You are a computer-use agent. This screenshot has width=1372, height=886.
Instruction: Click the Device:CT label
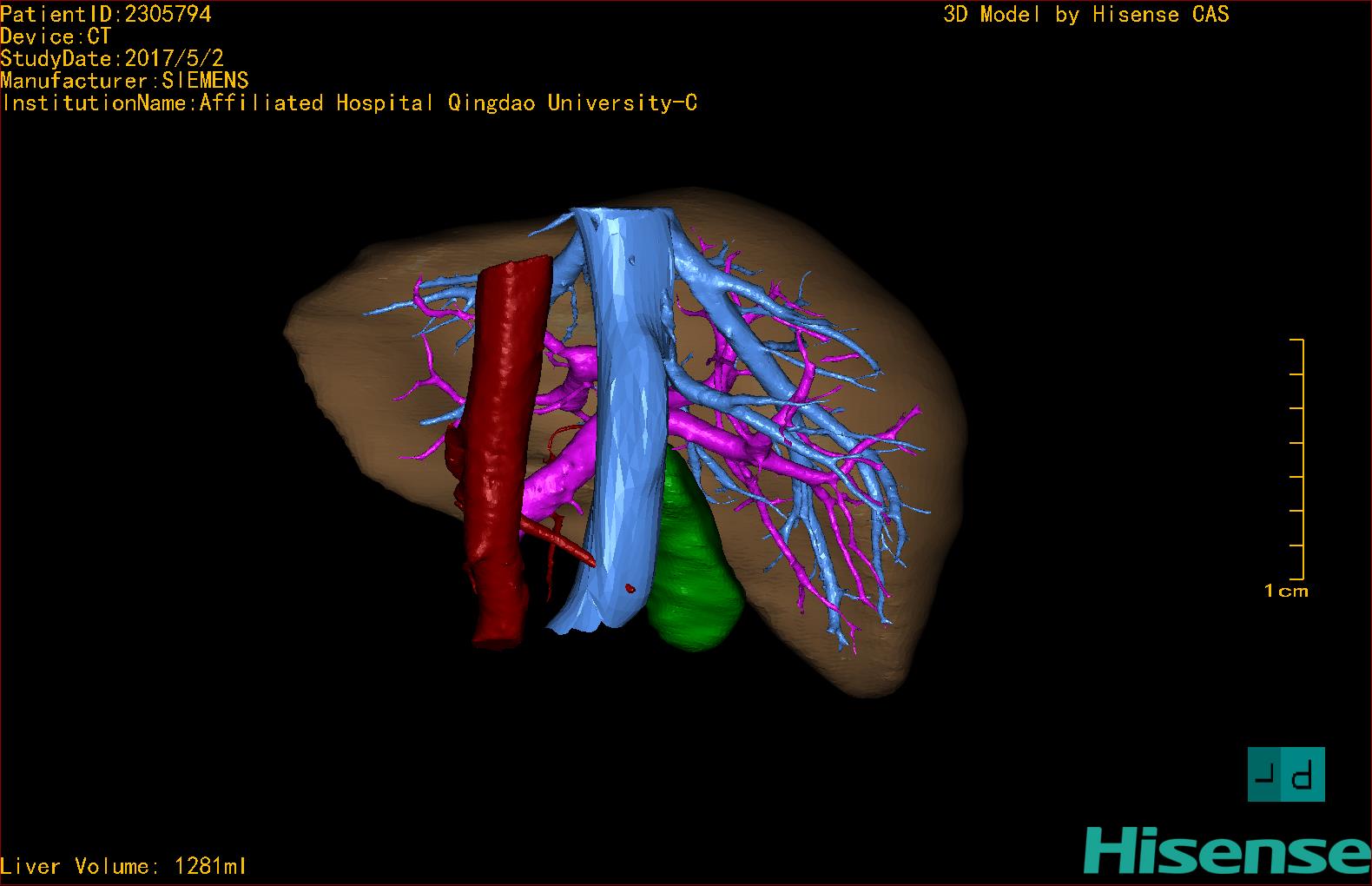tap(56, 36)
